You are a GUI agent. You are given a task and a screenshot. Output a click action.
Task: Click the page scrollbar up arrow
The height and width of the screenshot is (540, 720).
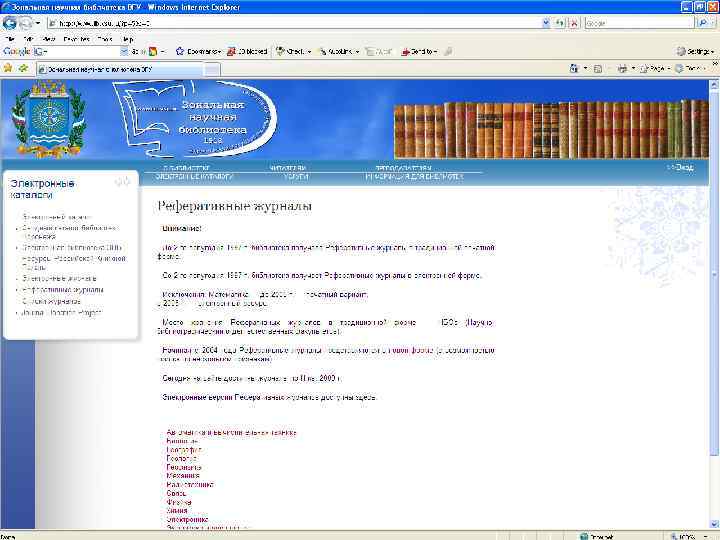pos(714,84)
